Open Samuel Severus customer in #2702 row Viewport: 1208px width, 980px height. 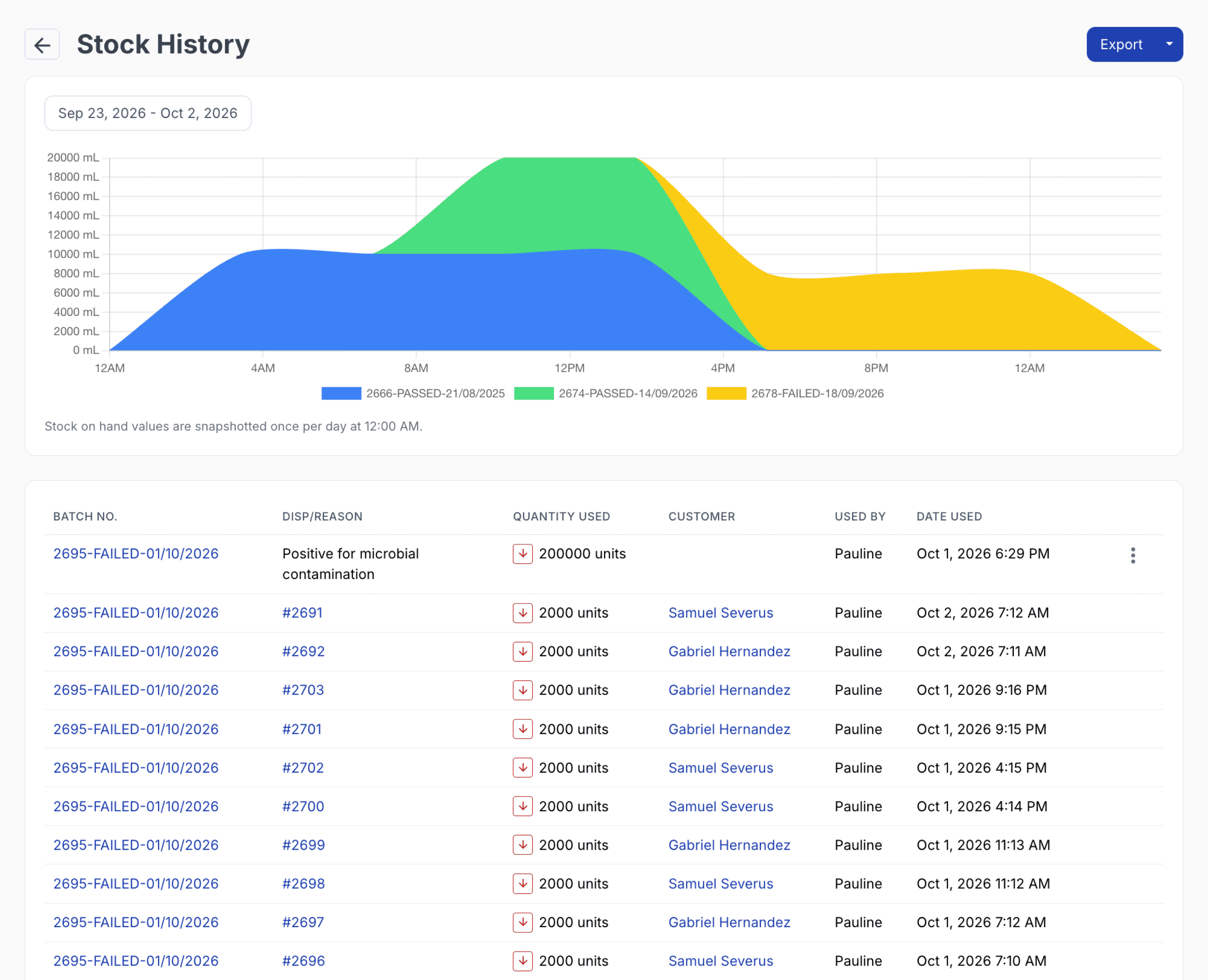pos(721,768)
